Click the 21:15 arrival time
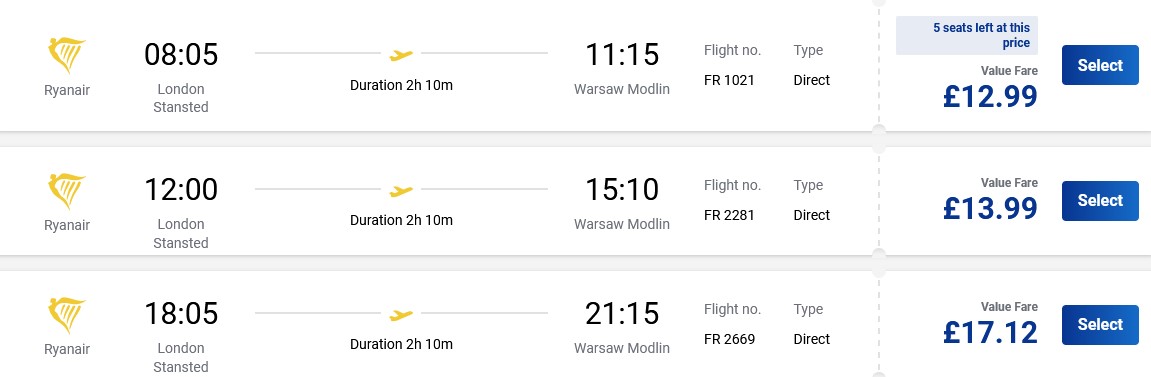This screenshot has height=377, width=1151. pyautogui.click(x=622, y=314)
